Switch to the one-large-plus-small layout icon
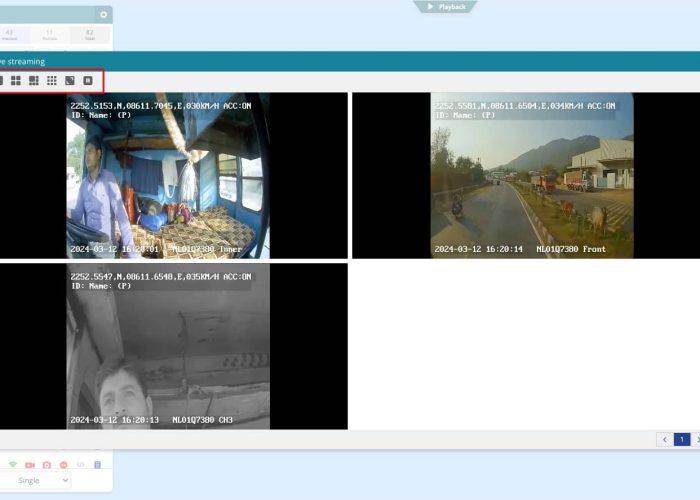The width and height of the screenshot is (700, 500). 34,80
